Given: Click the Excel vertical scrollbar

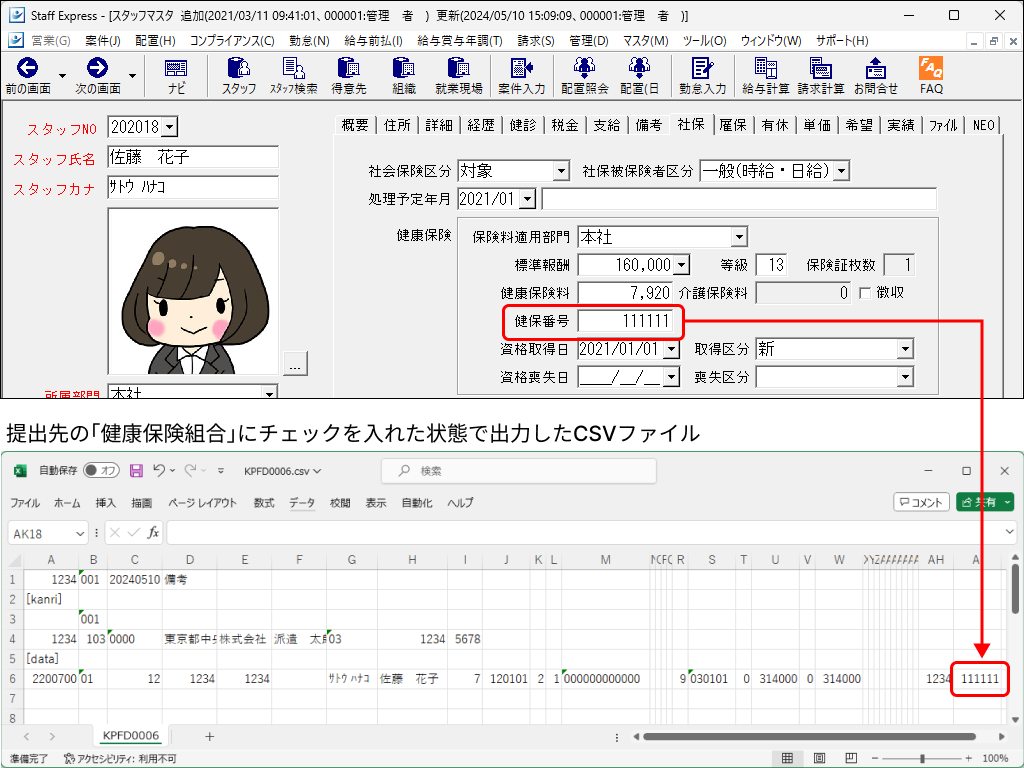Looking at the screenshot, I should [x=1015, y=589].
